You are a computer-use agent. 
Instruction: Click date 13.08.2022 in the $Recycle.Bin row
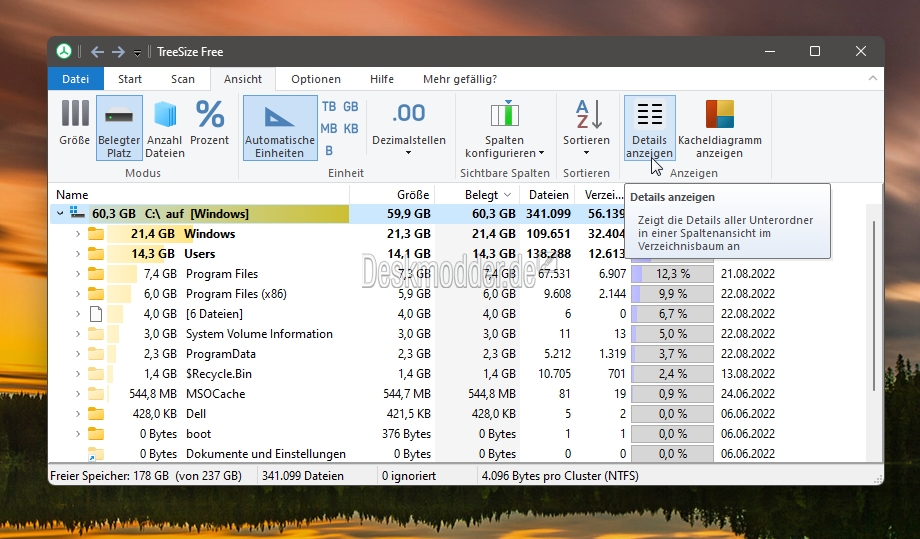pos(748,374)
